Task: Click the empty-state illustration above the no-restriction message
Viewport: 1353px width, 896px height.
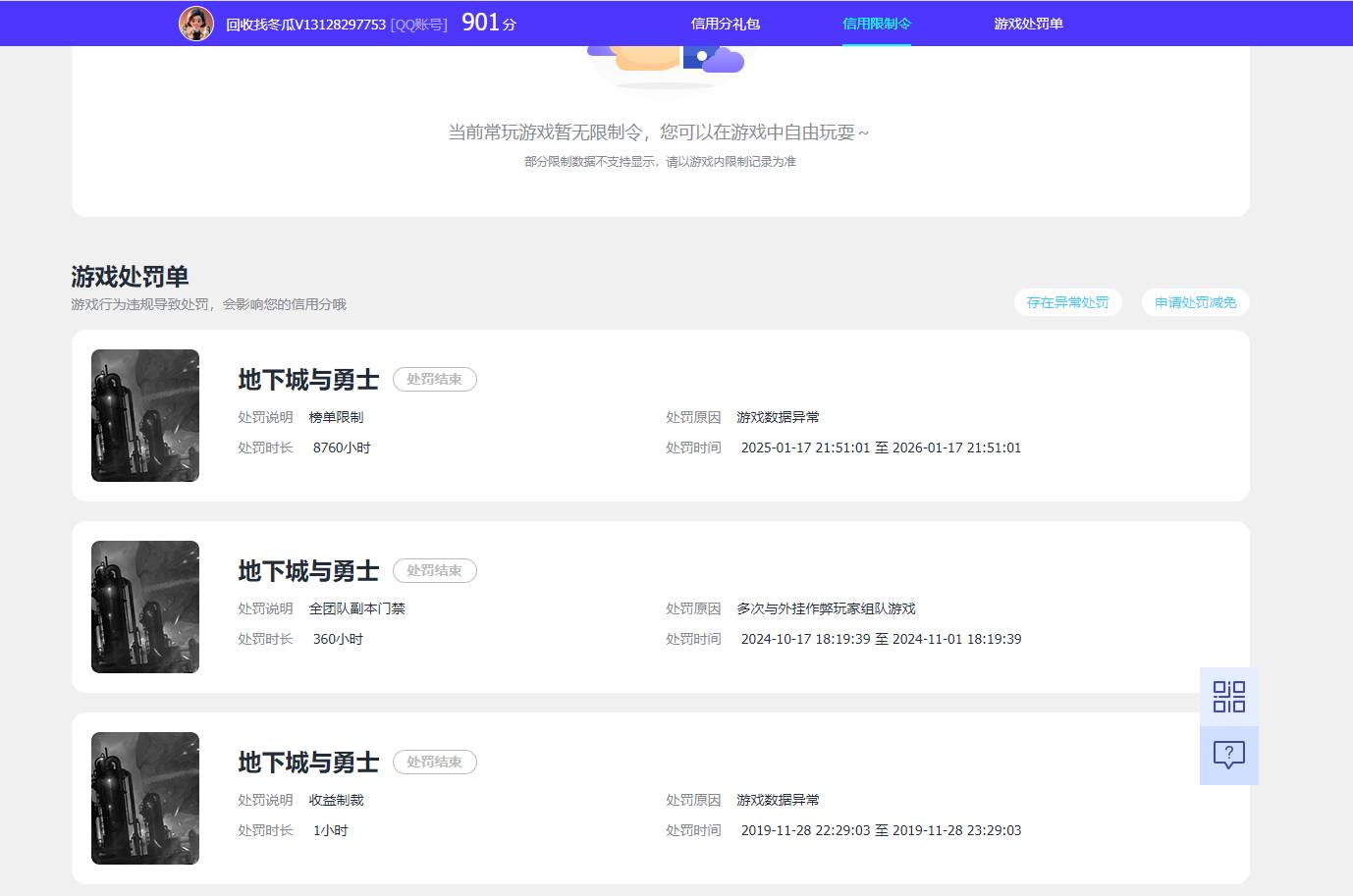Action: [666, 62]
